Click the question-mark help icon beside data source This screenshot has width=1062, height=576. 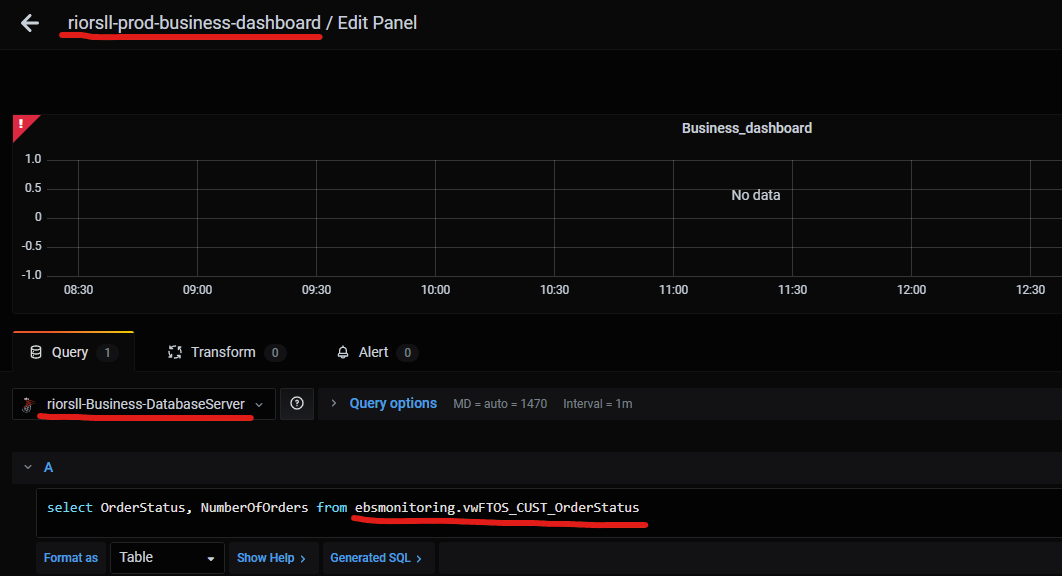pyautogui.click(x=297, y=404)
